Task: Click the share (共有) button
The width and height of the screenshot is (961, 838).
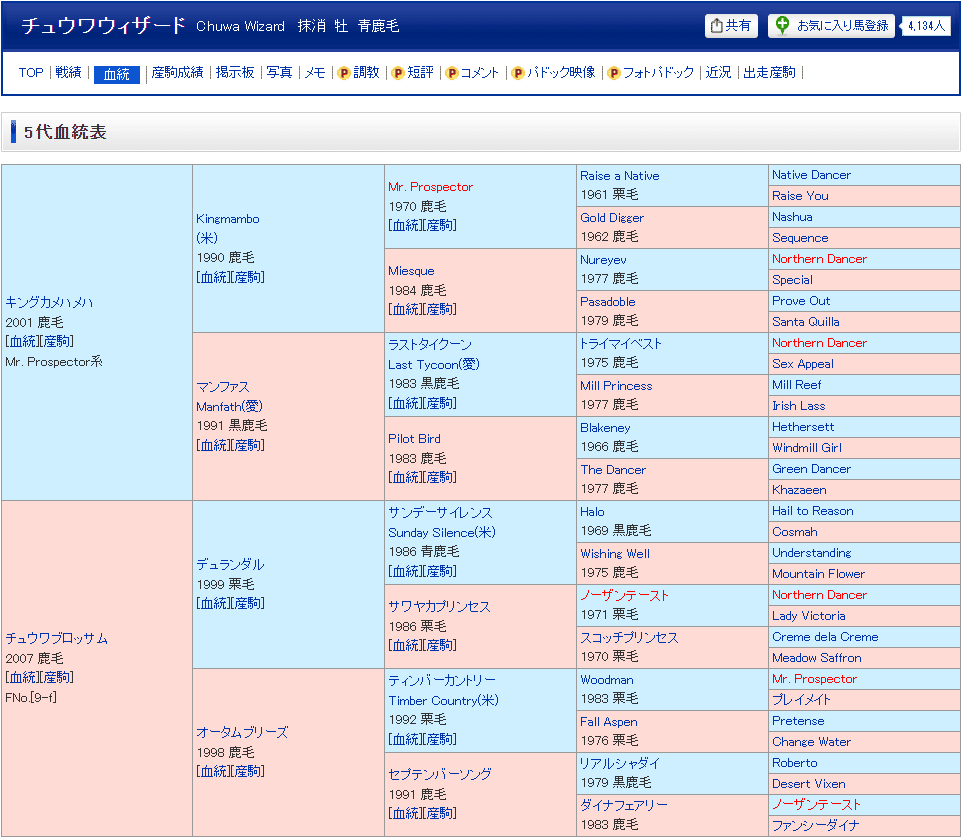Action: pyautogui.click(x=731, y=26)
